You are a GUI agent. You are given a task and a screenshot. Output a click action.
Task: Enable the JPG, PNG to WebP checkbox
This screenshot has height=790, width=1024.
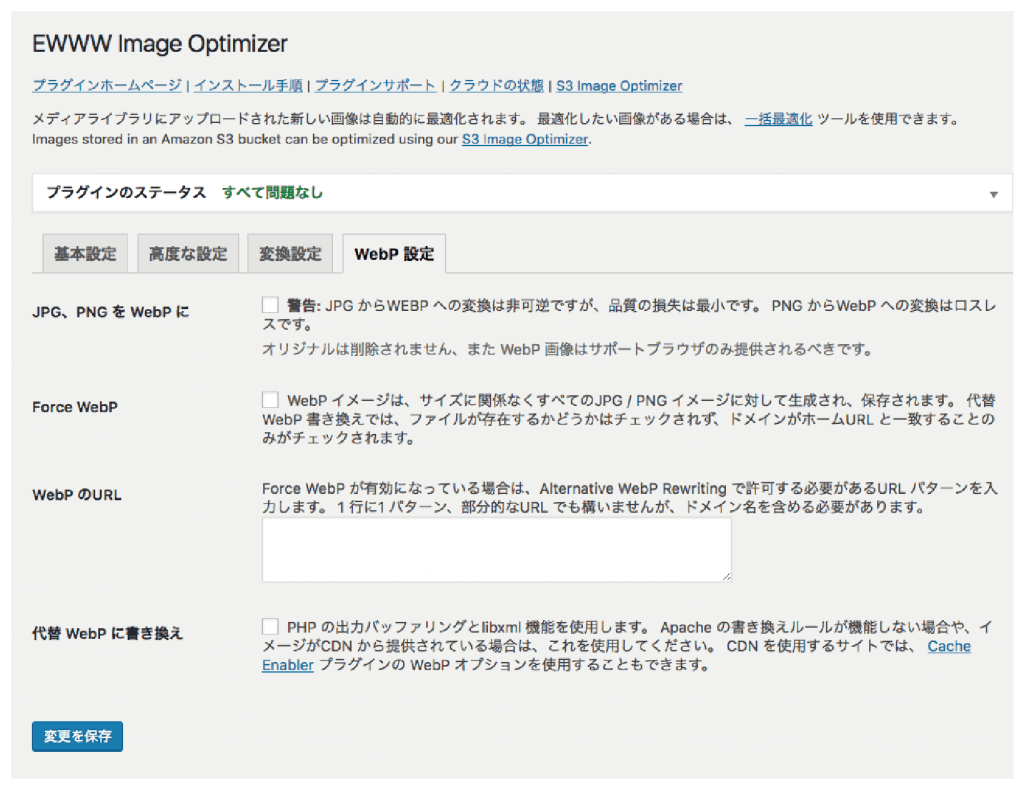coord(270,305)
